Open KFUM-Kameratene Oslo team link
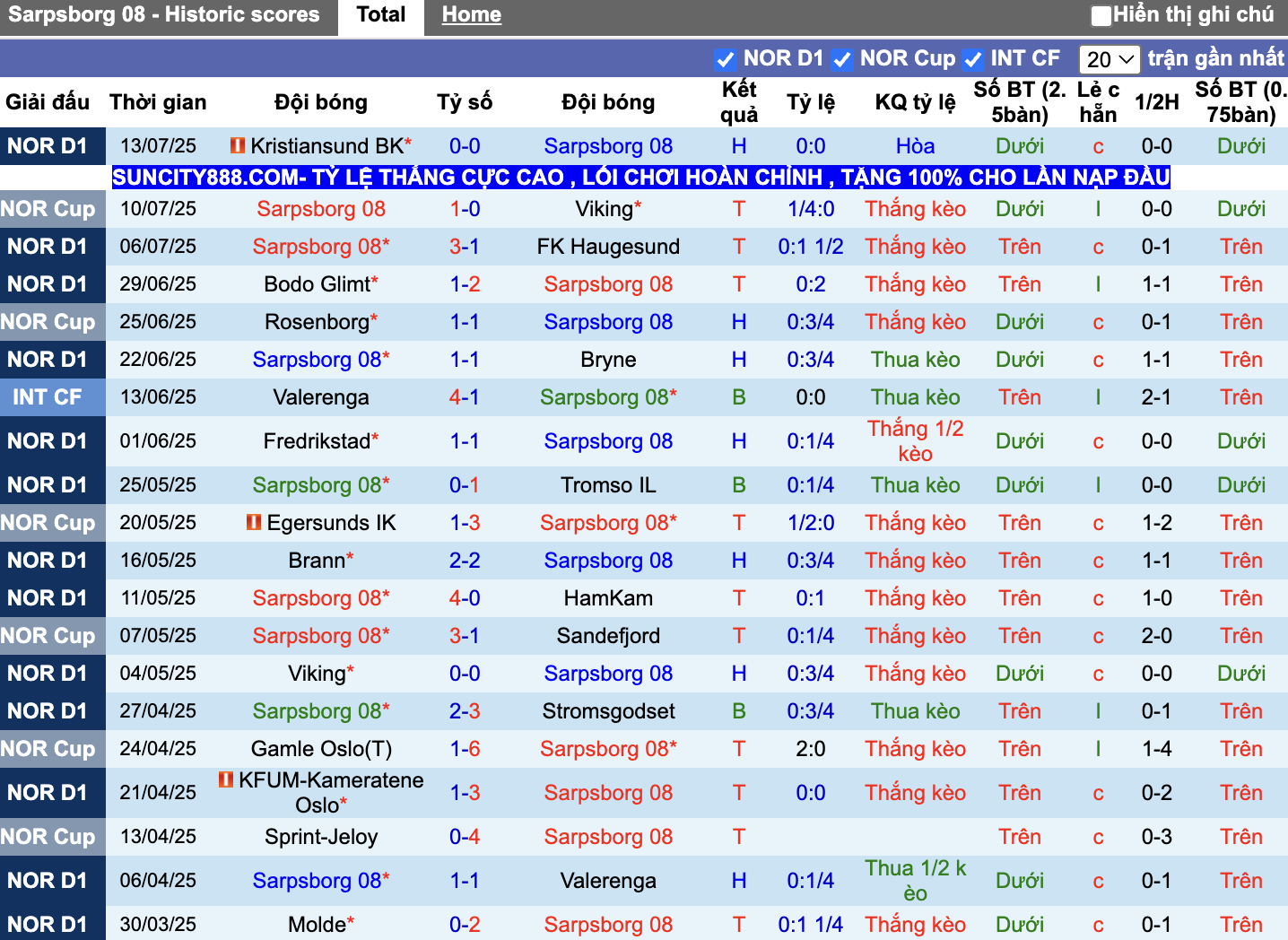 pos(331,793)
